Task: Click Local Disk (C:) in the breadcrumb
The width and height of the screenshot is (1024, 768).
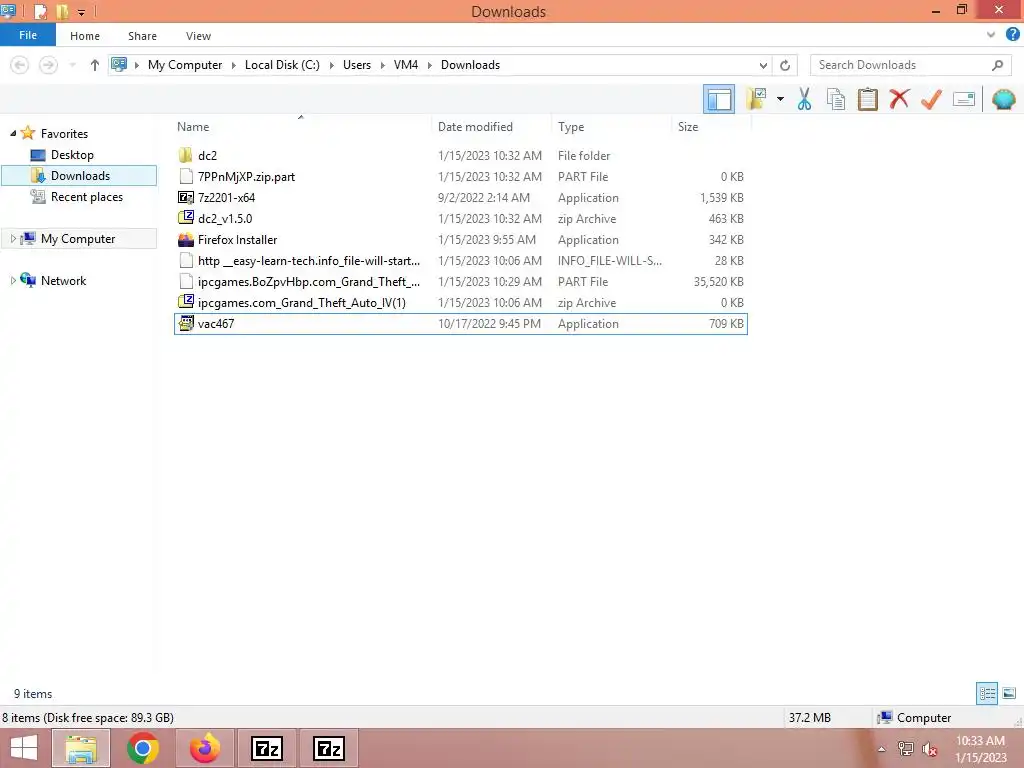Action: click(x=282, y=65)
